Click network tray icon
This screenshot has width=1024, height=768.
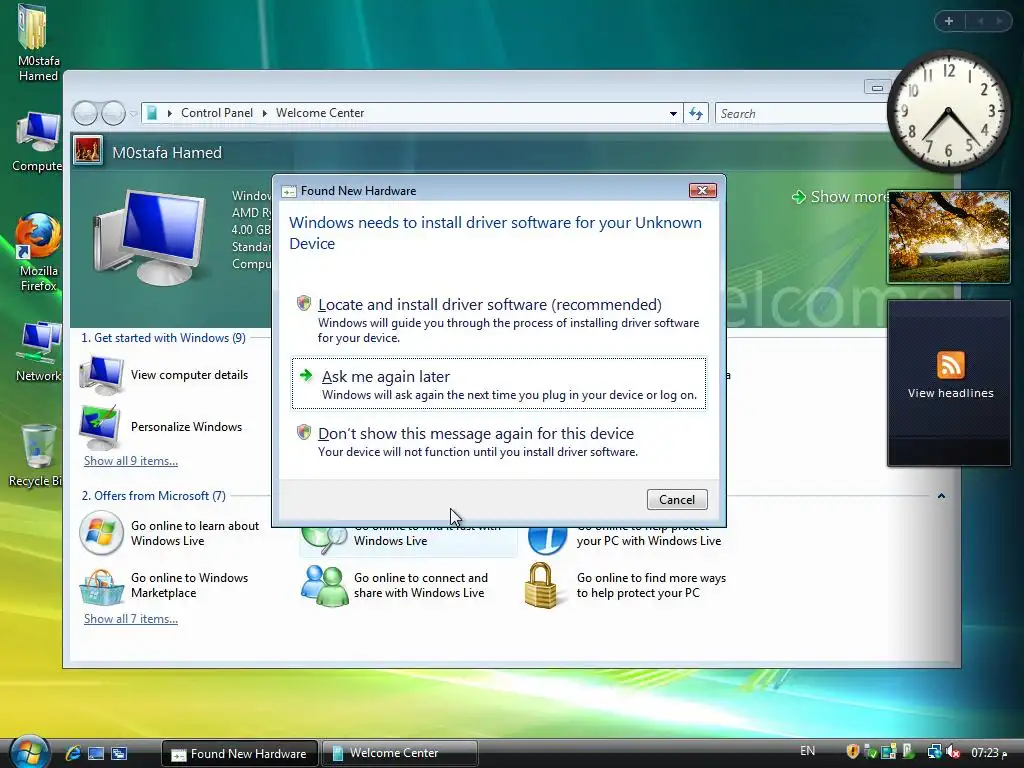click(935, 752)
